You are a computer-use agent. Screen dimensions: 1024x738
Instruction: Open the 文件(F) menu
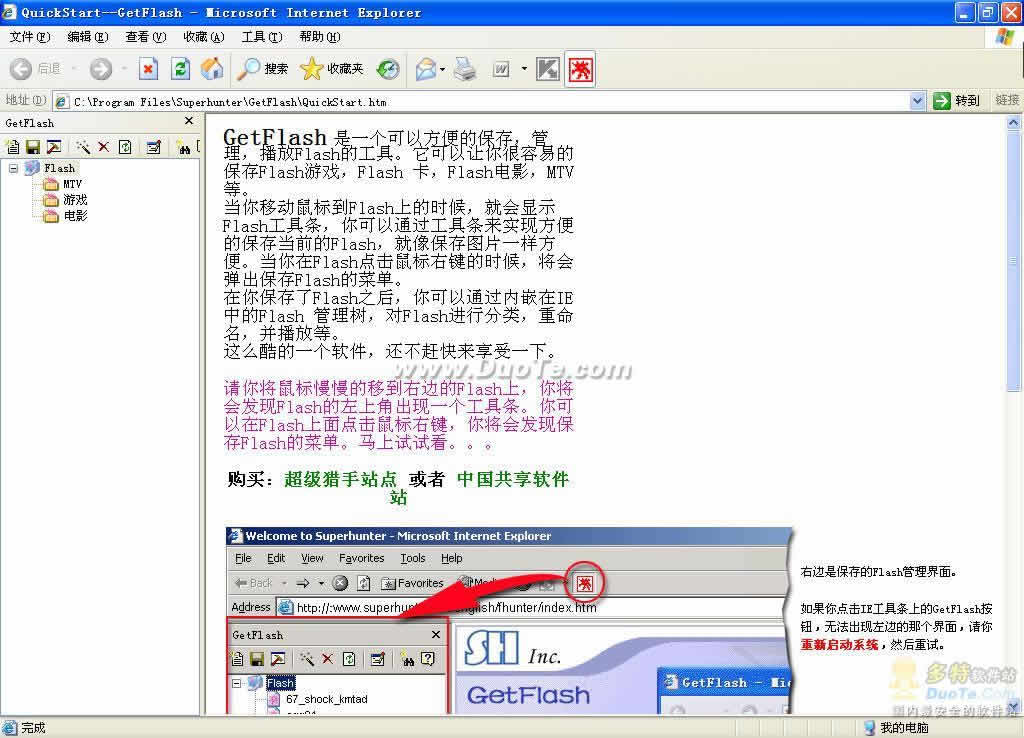(29, 37)
